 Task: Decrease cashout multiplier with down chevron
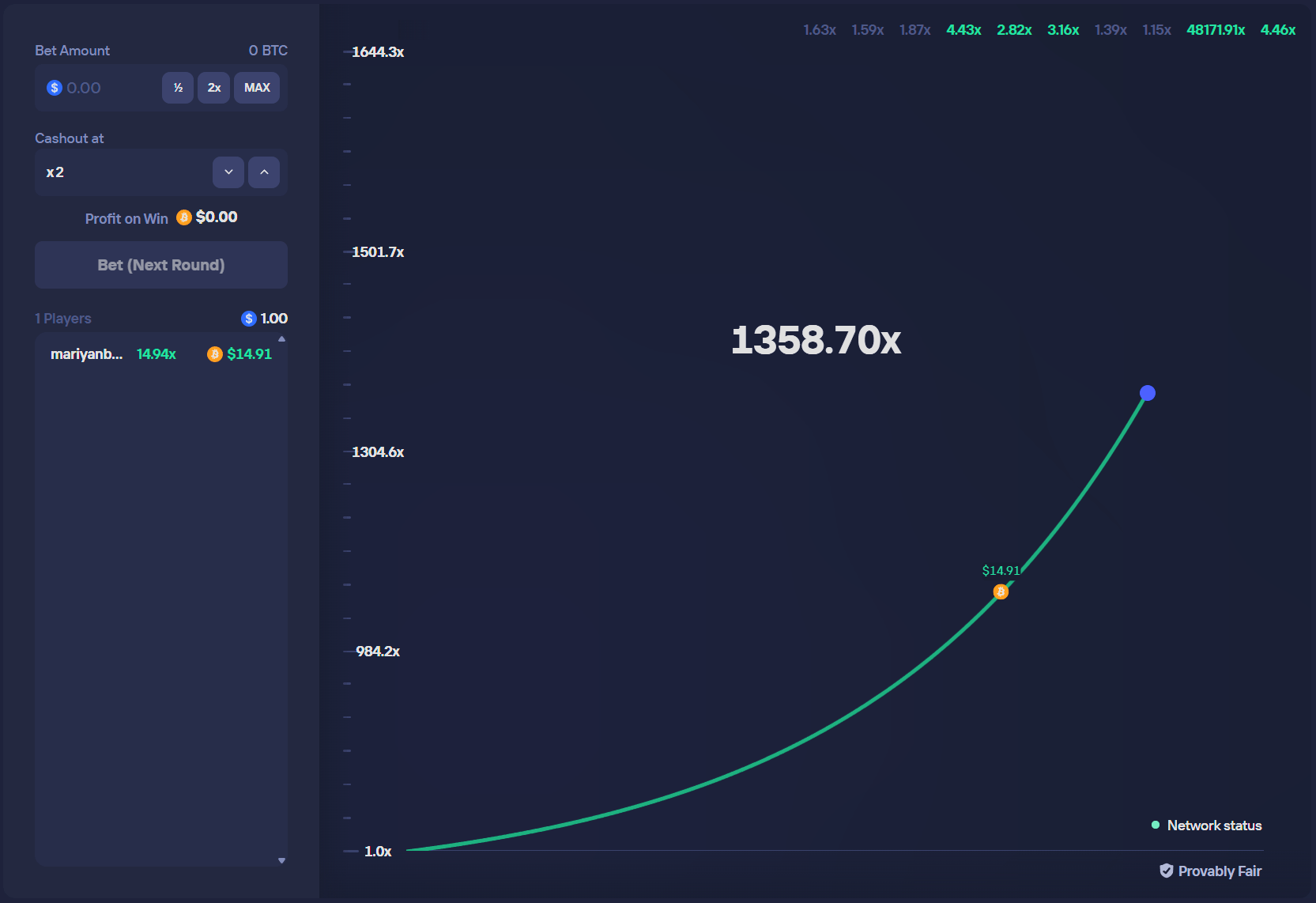pyautogui.click(x=228, y=172)
